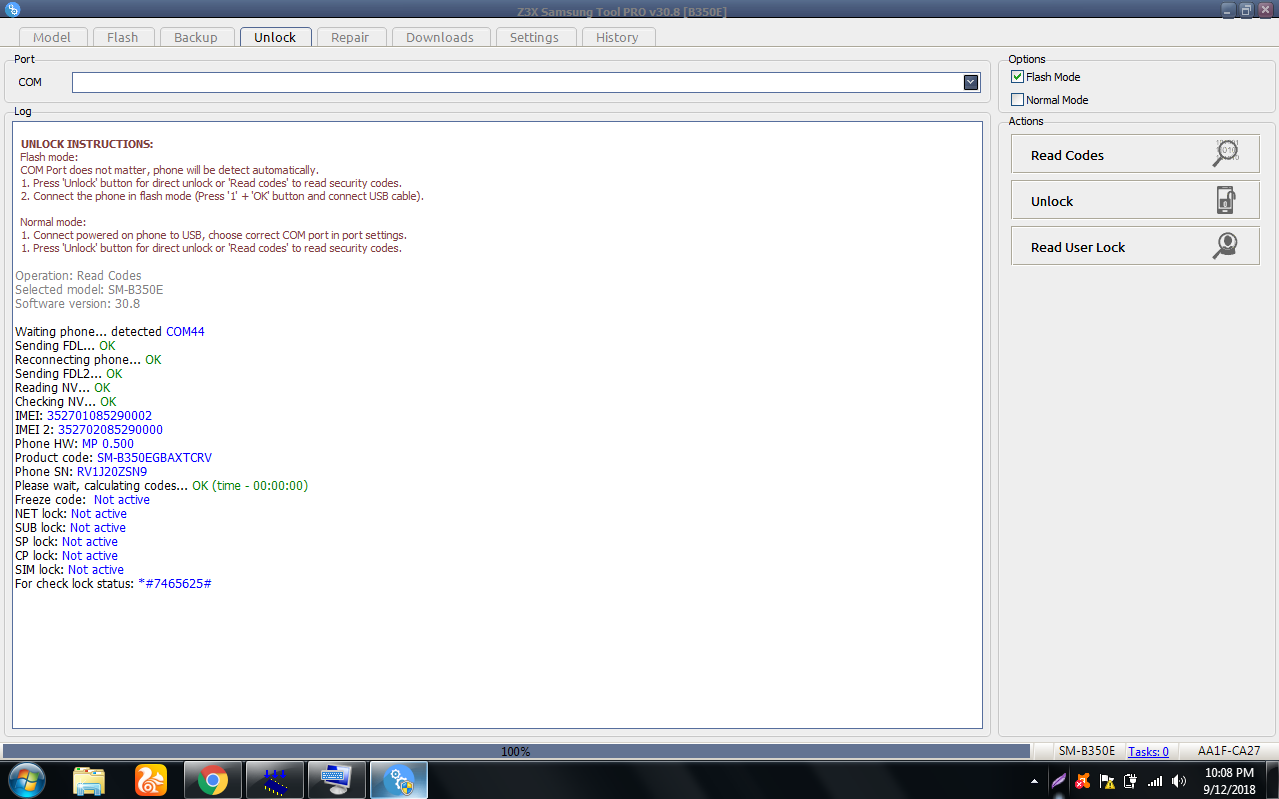Click Phone HW value MP 0.500
The width and height of the screenshot is (1279, 799).
[x=108, y=443]
